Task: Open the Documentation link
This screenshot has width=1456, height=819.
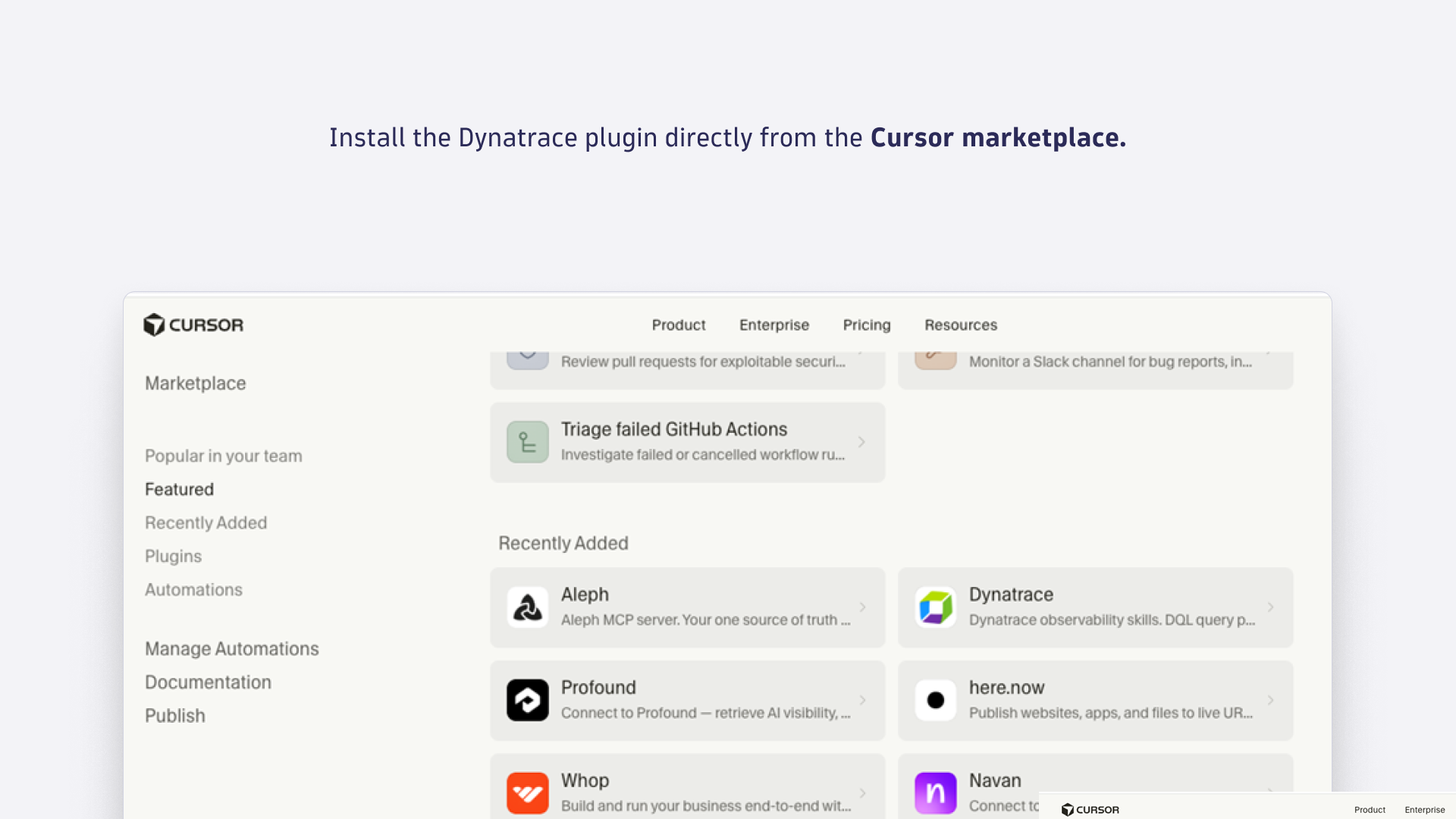Action: 209,682
